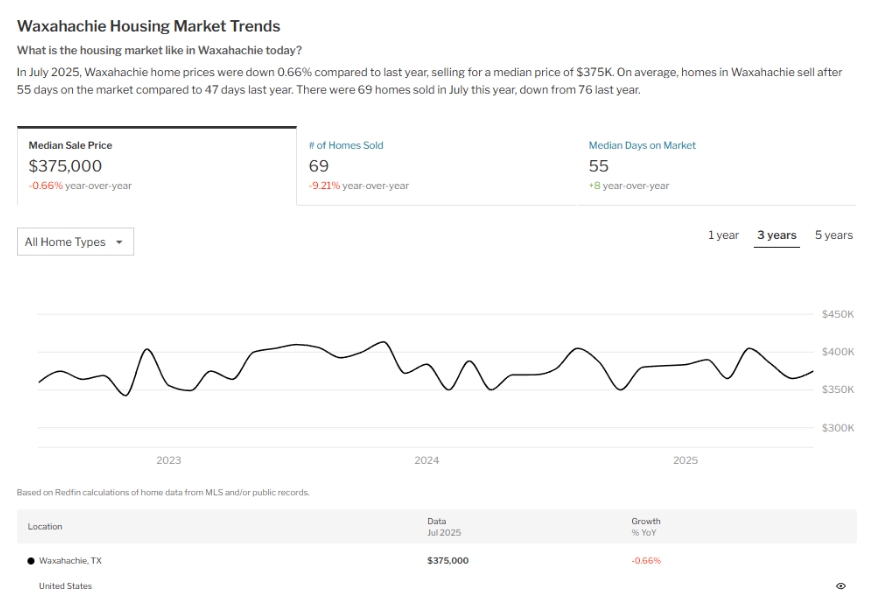
Task: Click the United States row label
Action: click(x=65, y=586)
